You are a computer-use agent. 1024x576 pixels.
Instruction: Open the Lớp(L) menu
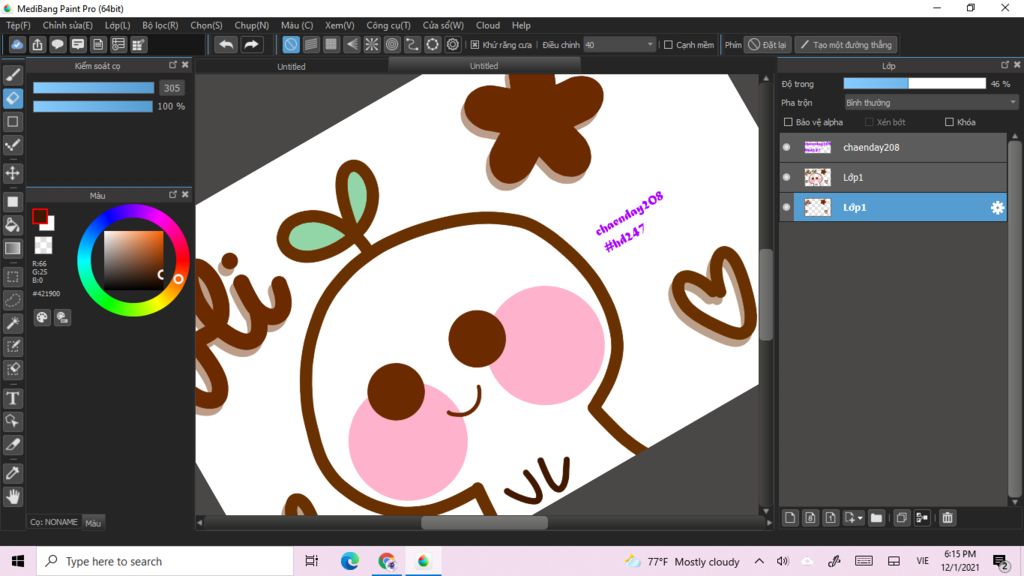118,25
